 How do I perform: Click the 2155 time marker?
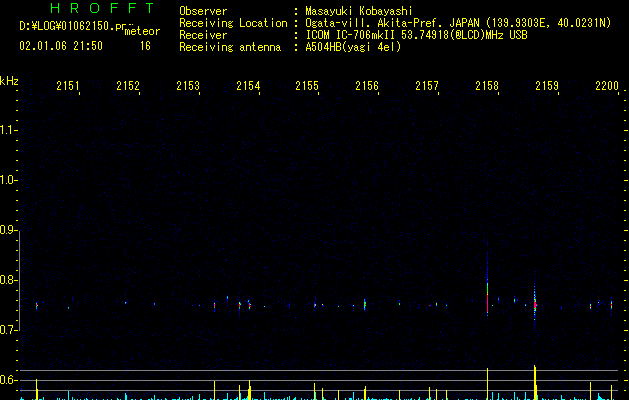tap(307, 85)
